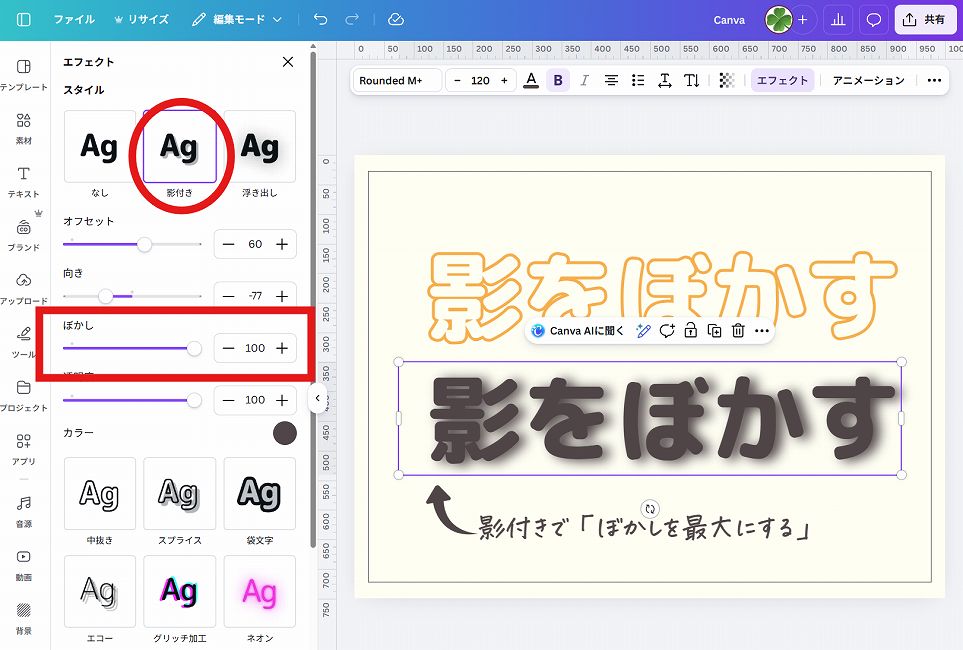The width and height of the screenshot is (963, 650).
Task: Click the redo arrow icon
Action: pos(351,19)
